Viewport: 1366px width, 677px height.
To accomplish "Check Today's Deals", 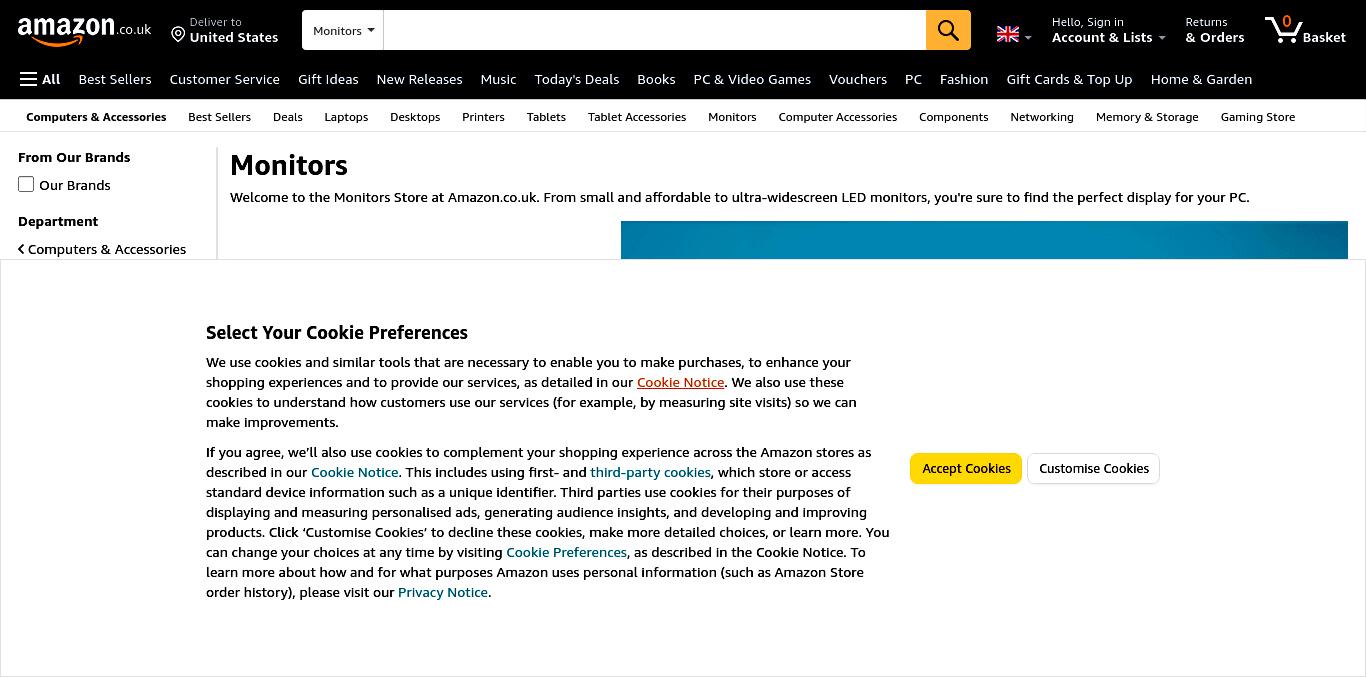I will pos(577,79).
